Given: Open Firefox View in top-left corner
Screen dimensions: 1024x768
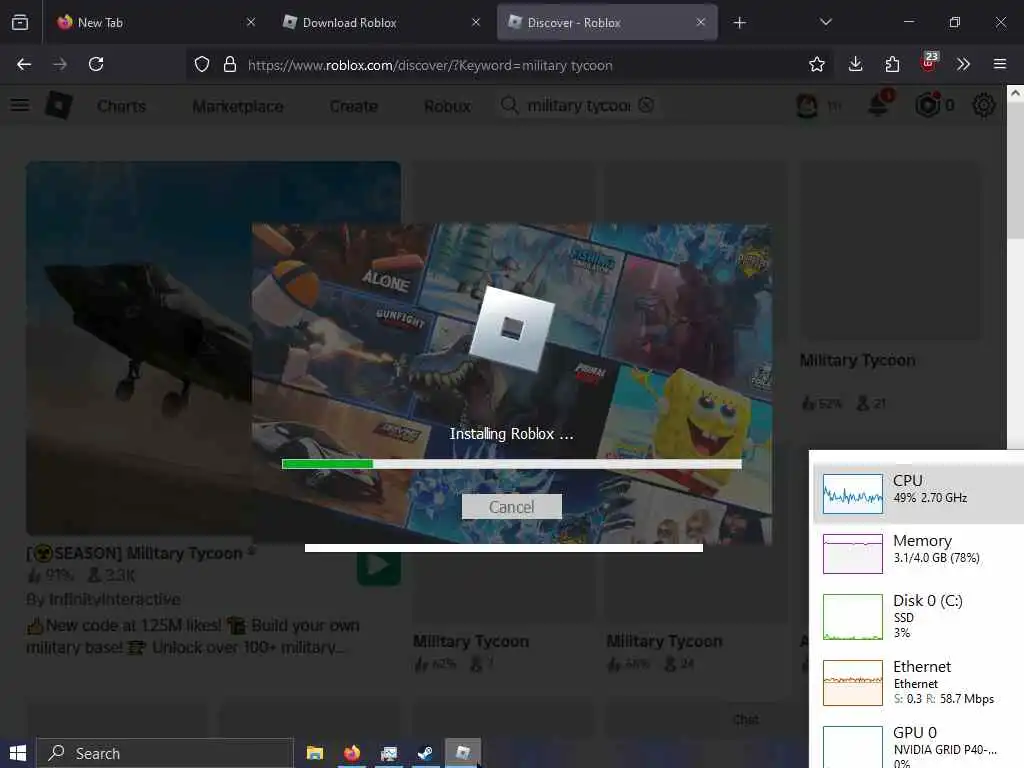Looking at the screenshot, I should pyautogui.click(x=20, y=22).
